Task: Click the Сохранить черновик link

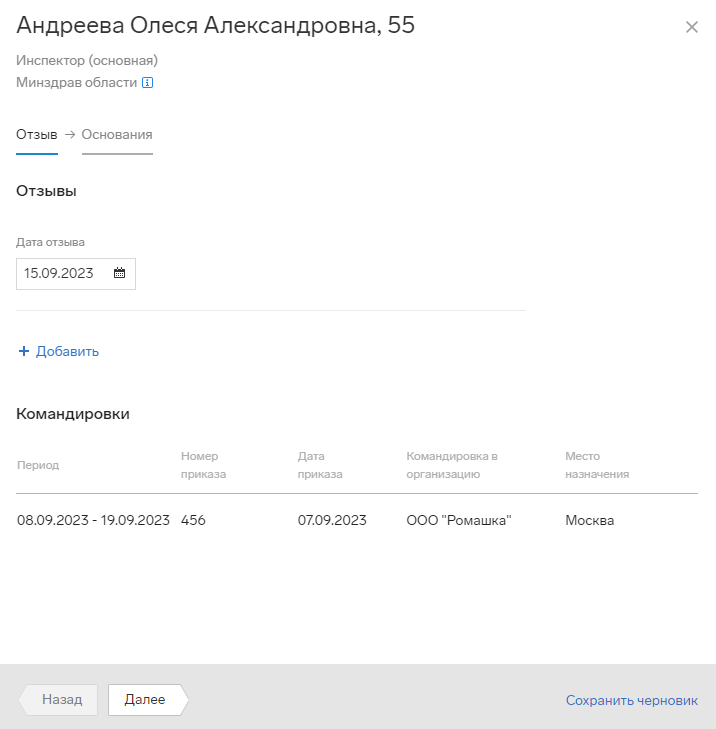Action: tap(632, 700)
